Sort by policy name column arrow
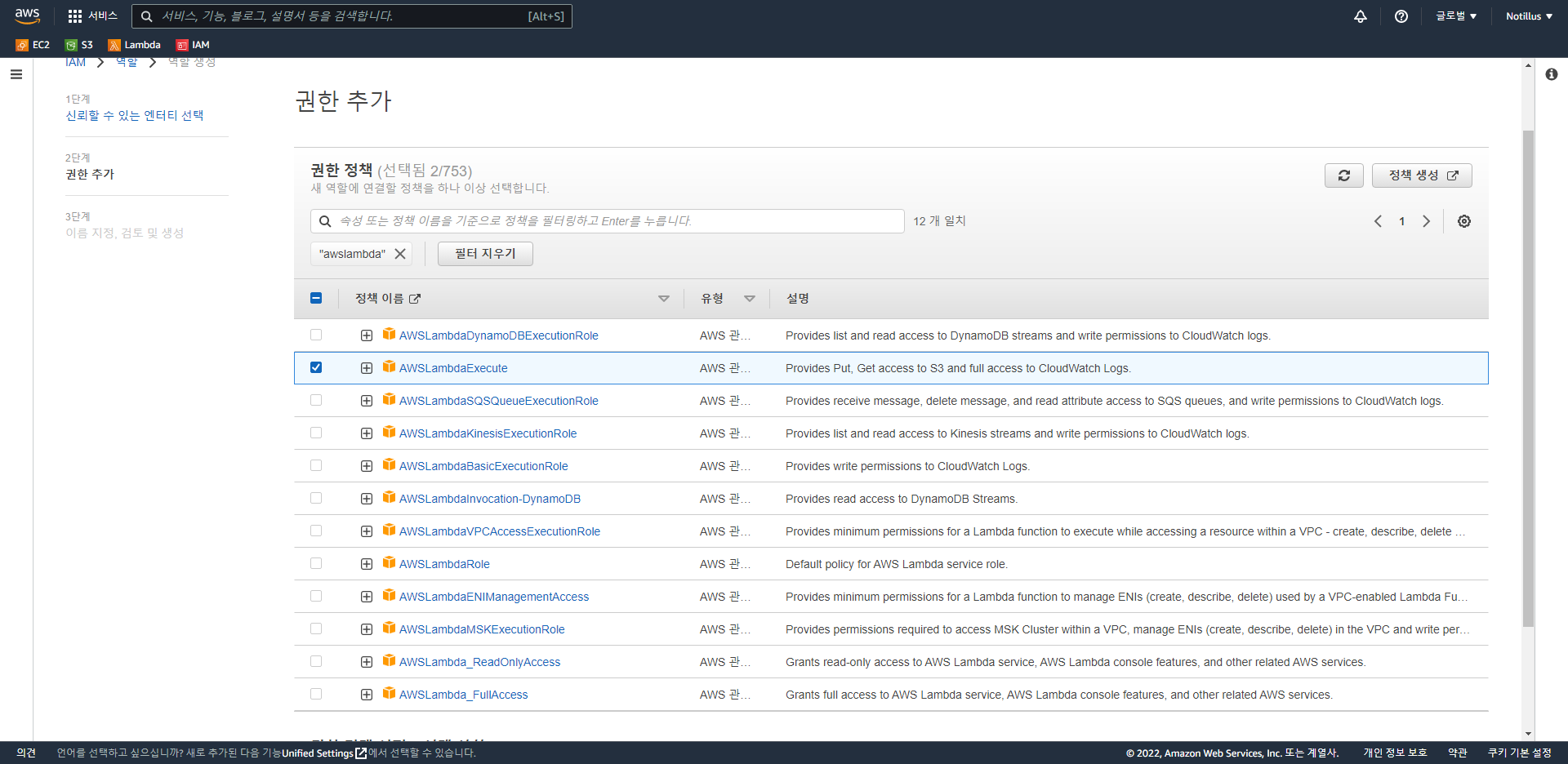 pyautogui.click(x=664, y=299)
